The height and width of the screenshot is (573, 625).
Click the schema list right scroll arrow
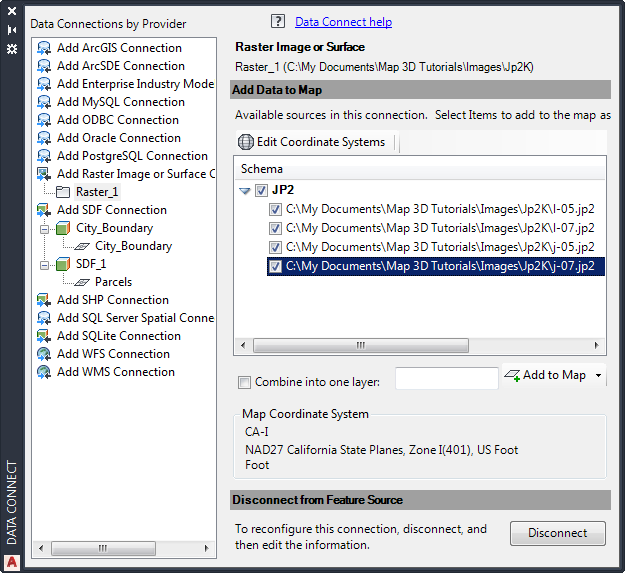(x=596, y=345)
